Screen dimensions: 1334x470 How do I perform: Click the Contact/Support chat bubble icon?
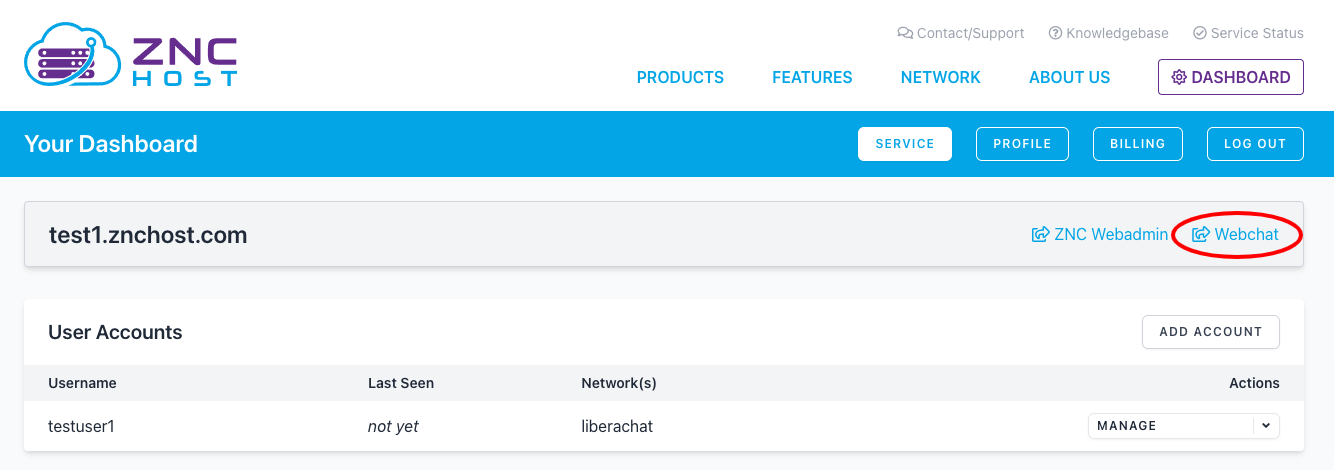click(905, 33)
